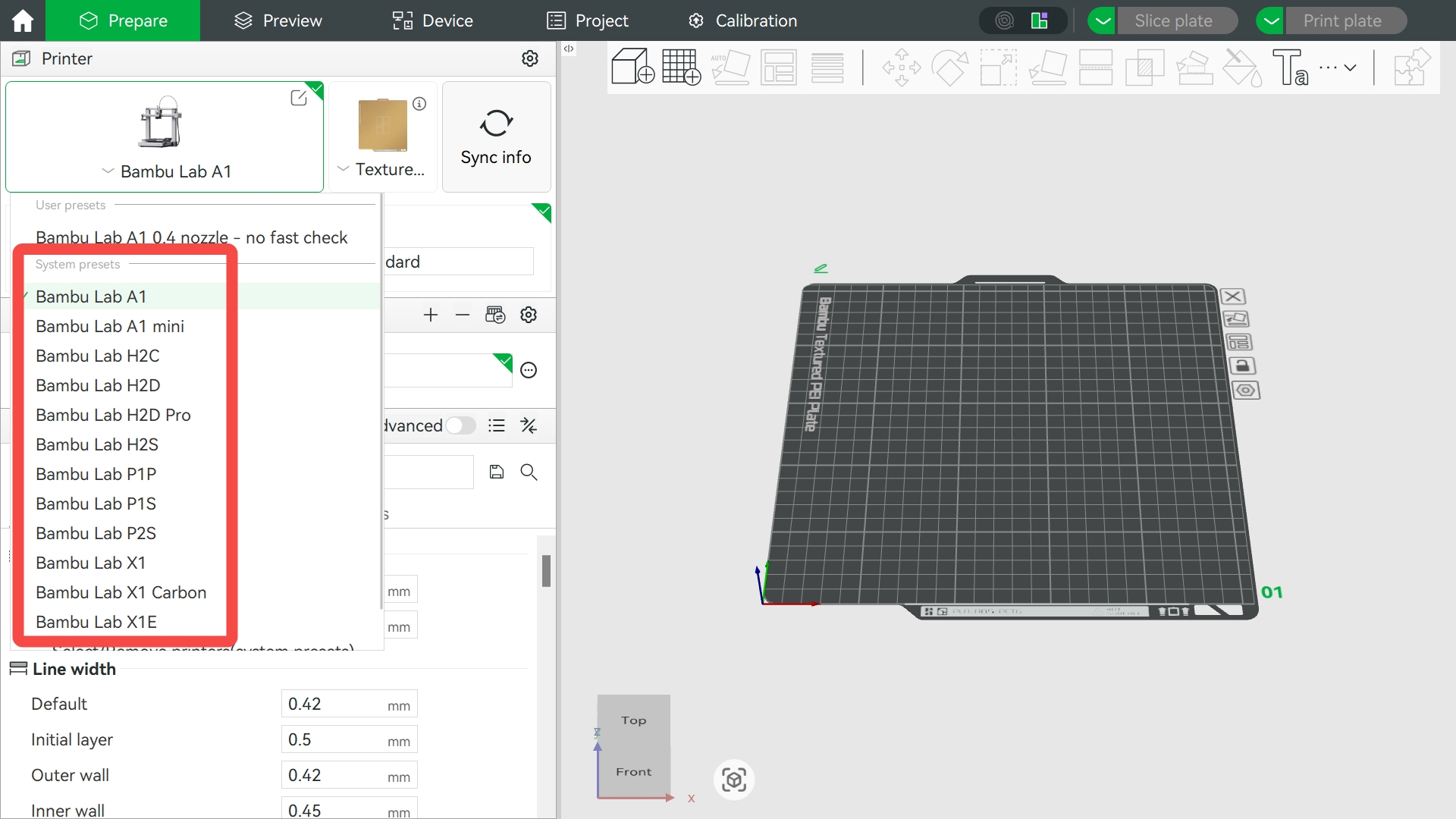Select the Text shape tool
Image resolution: width=1456 pixels, height=819 pixels.
click(1291, 67)
